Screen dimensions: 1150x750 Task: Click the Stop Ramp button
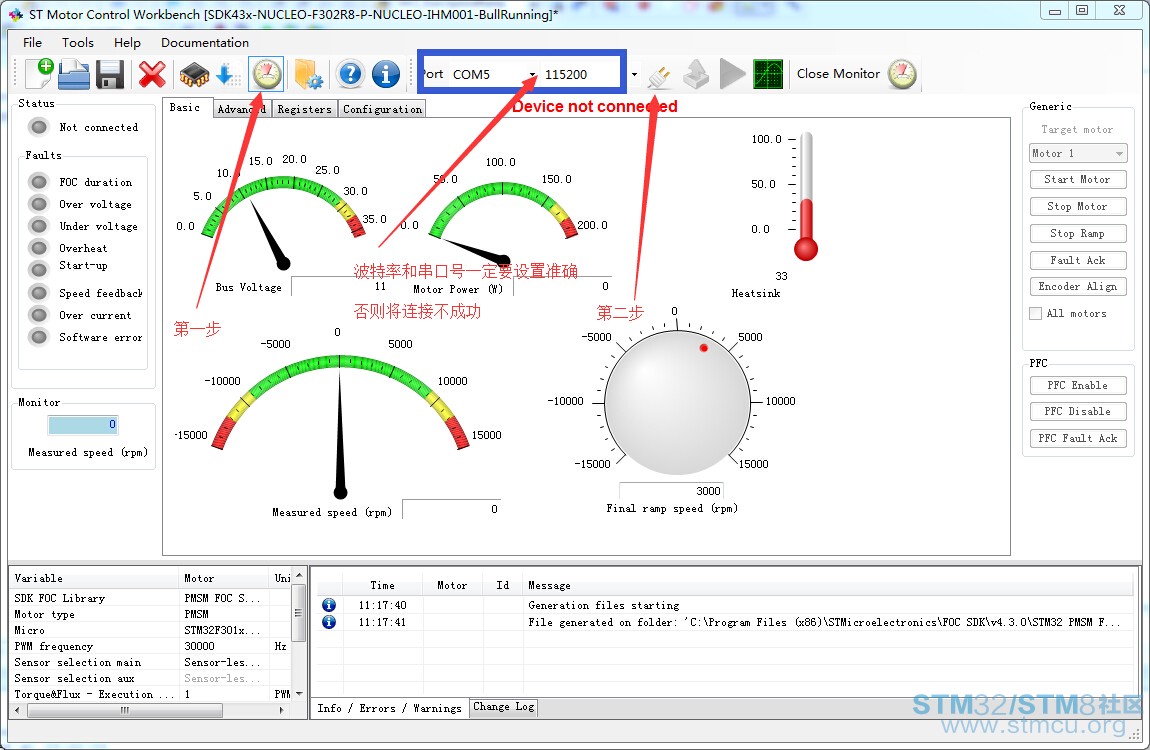(1077, 233)
